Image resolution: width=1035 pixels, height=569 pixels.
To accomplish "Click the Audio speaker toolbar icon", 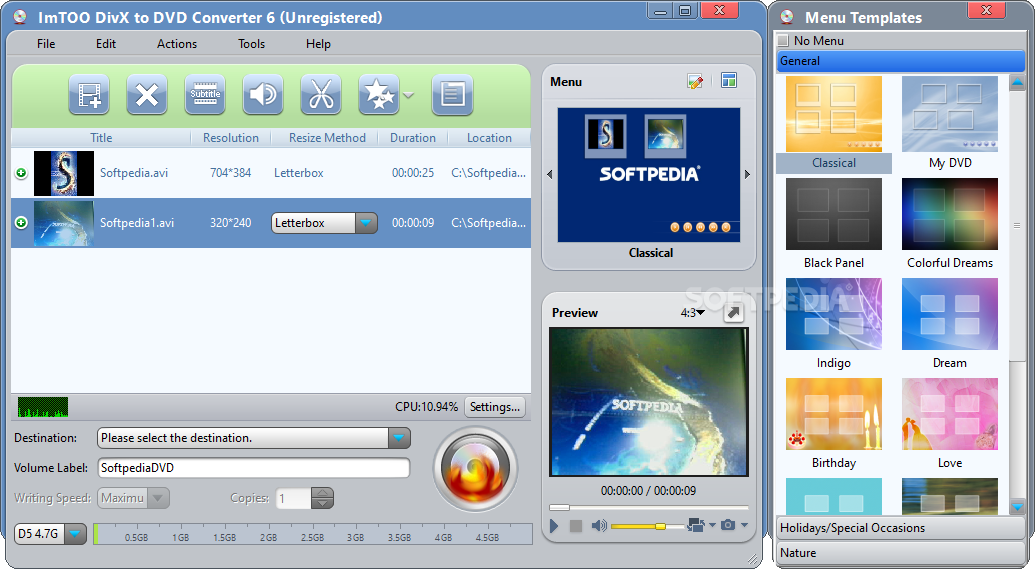I will click(x=263, y=94).
